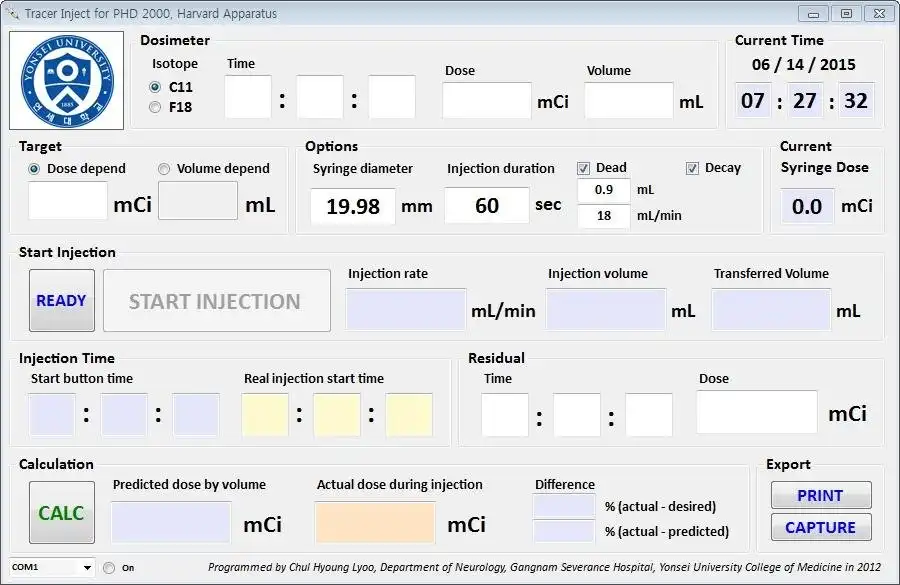Click the Real injection start hours box

265,414
